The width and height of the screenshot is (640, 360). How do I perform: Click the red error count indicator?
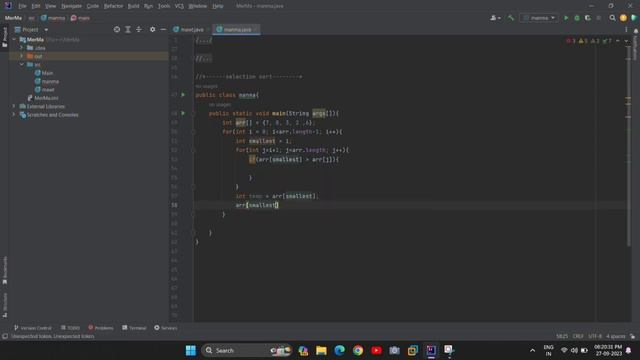click(x=571, y=41)
